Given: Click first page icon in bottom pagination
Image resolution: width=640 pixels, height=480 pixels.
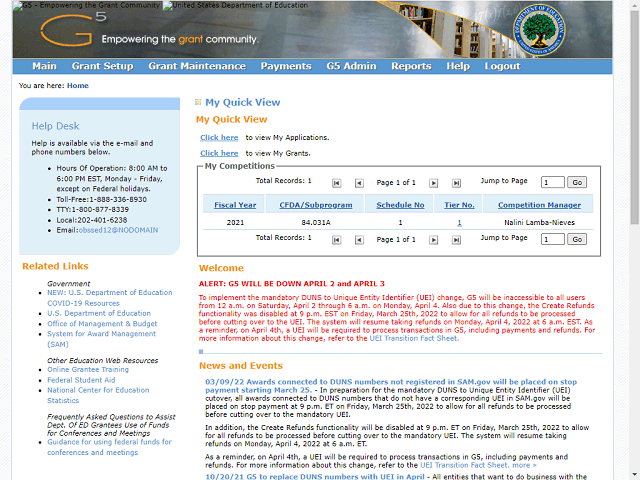Looking at the screenshot, I should coord(336,240).
